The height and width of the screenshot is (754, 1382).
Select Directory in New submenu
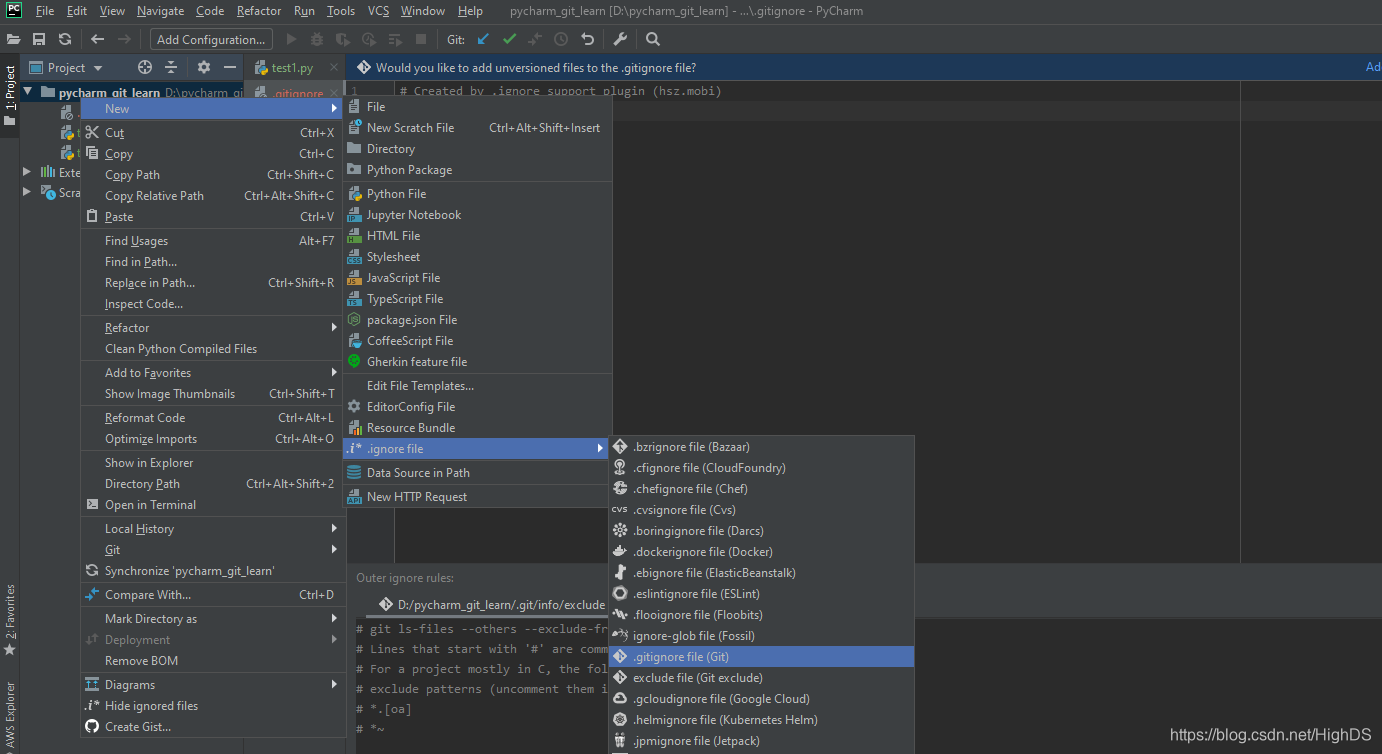[478, 149]
